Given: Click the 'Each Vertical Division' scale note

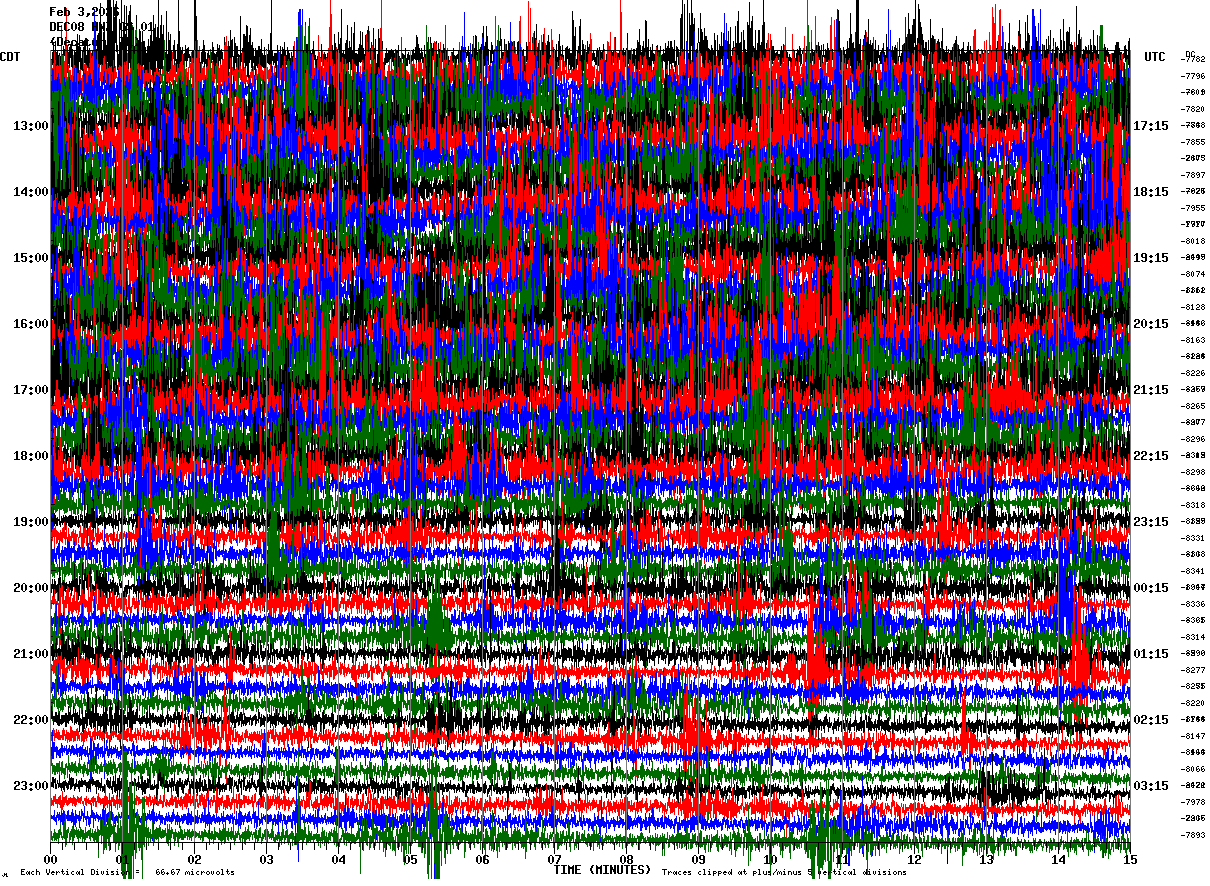Looking at the screenshot, I should [128, 872].
